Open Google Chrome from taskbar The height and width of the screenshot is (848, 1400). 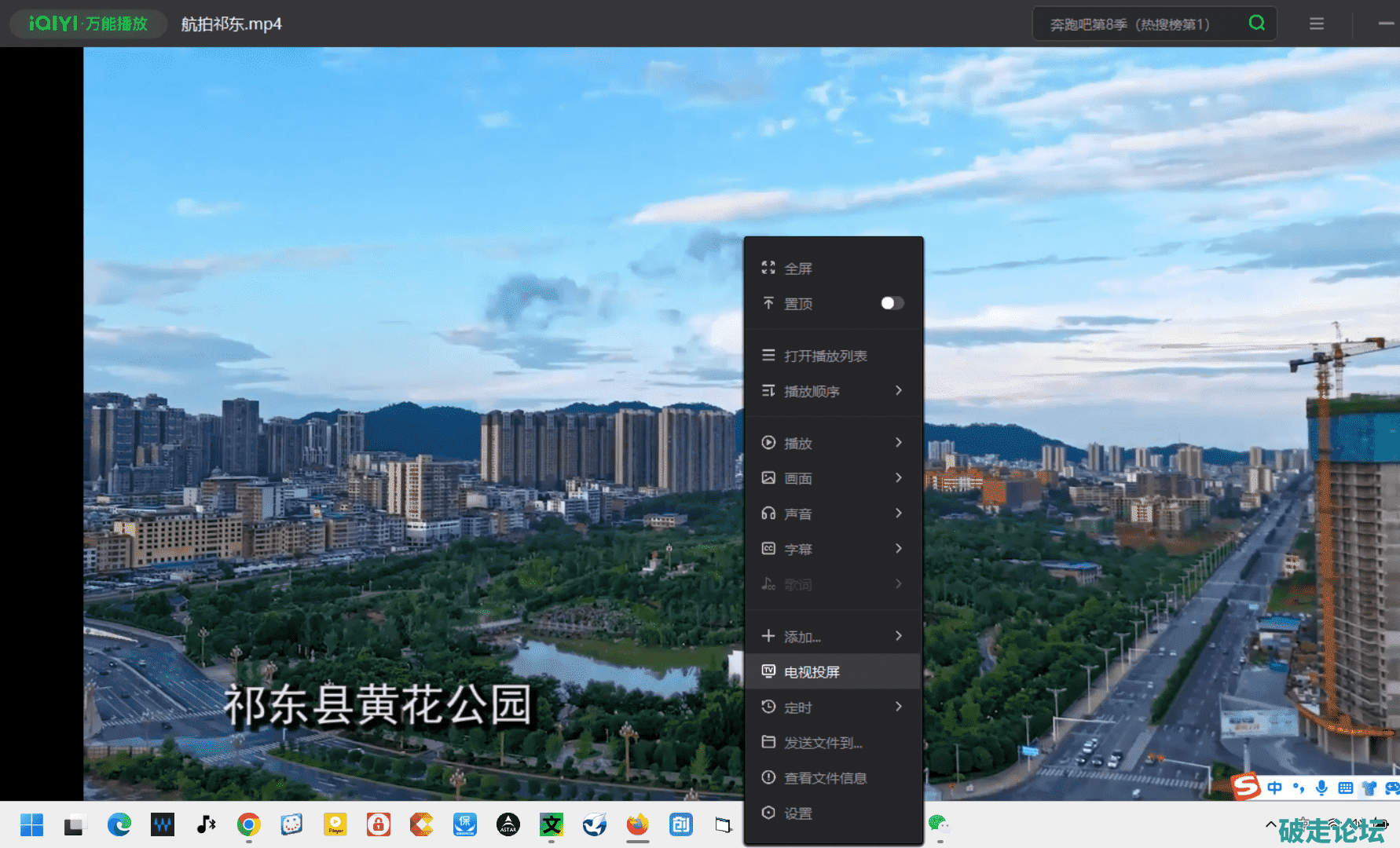(248, 824)
